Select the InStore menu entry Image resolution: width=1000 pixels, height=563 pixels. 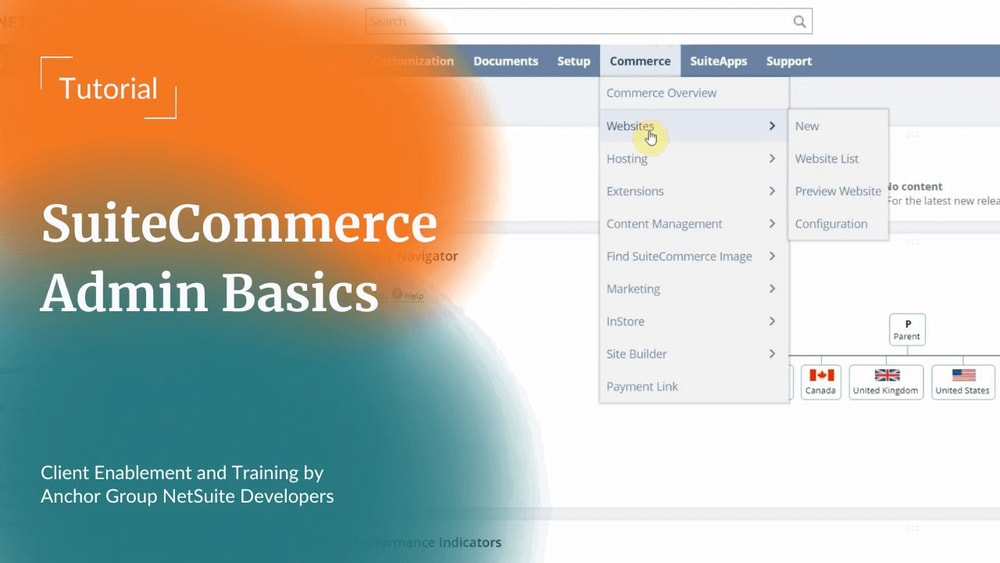[x=694, y=321]
